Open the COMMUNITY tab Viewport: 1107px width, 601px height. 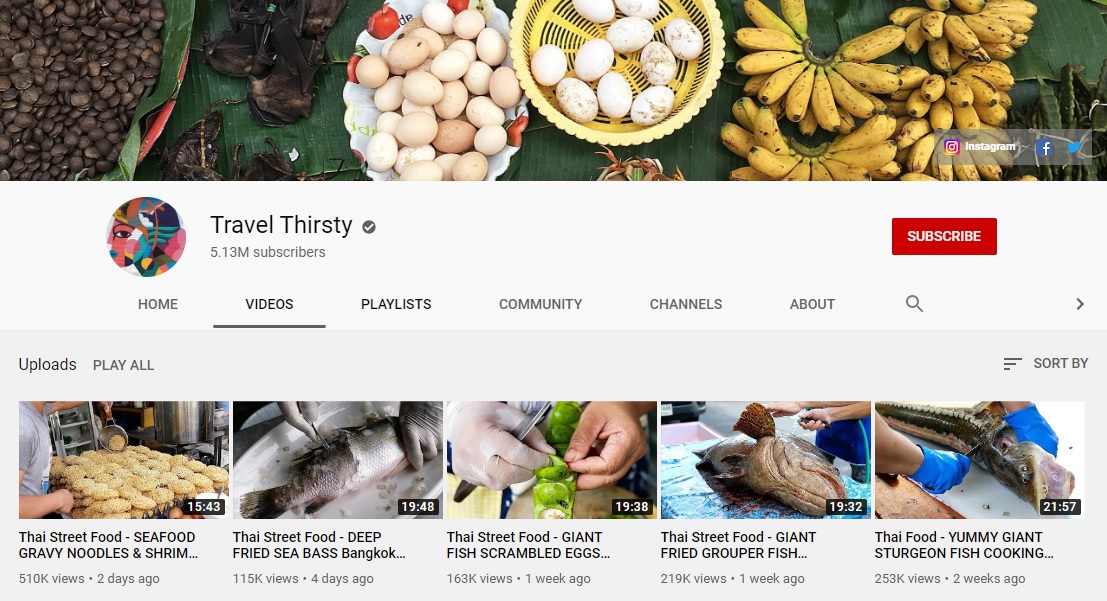pyautogui.click(x=540, y=304)
